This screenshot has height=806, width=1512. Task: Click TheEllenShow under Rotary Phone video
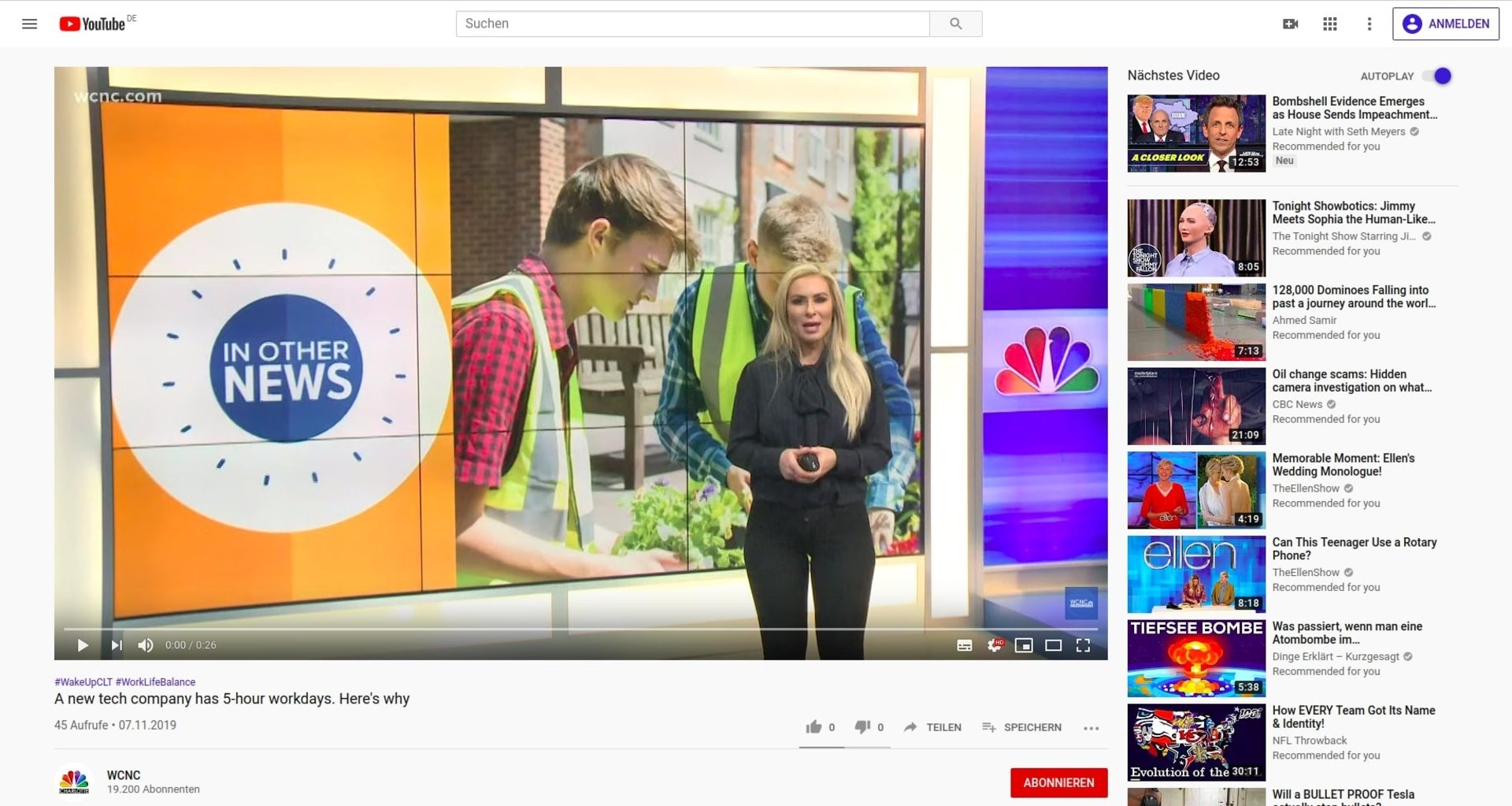[x=1306, y=573]
